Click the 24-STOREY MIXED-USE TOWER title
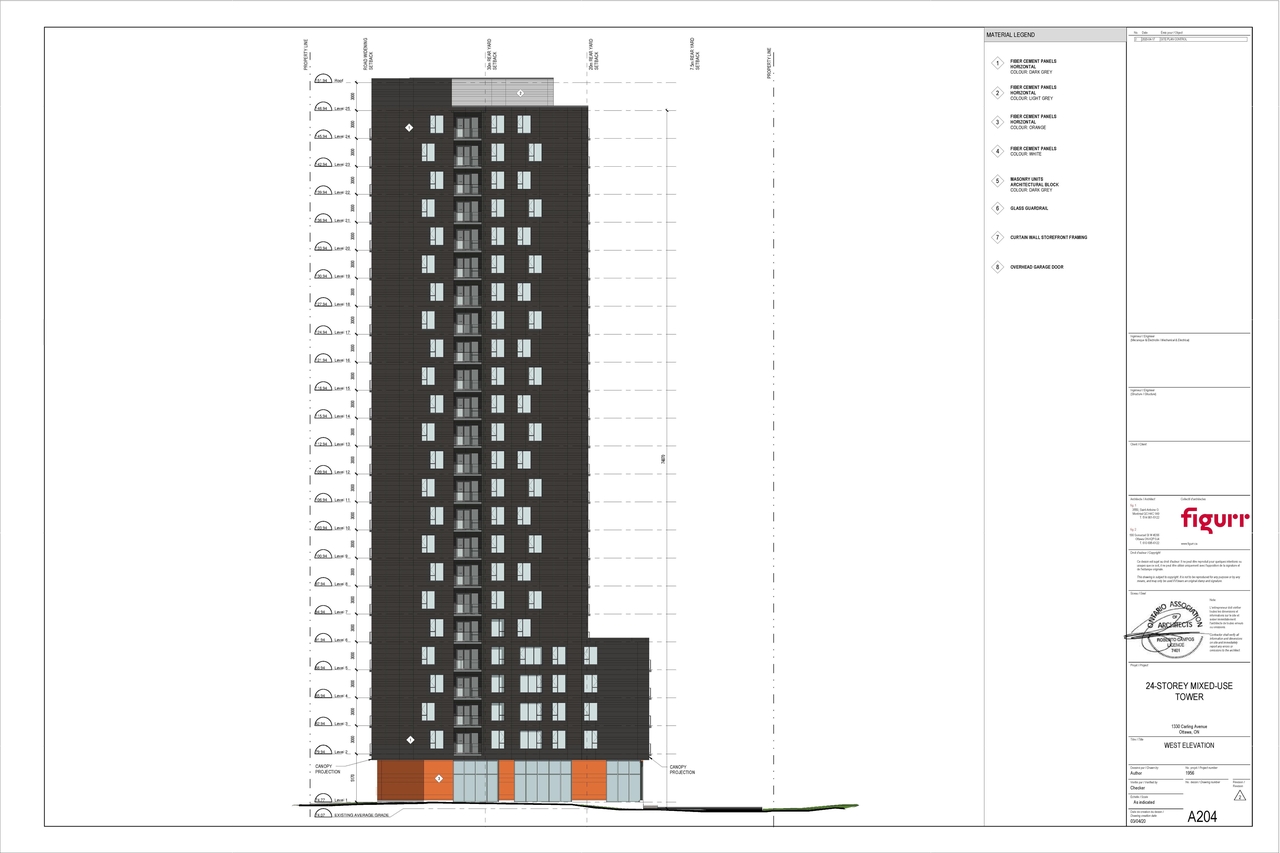This screenshot has height=853, width=1280. coord(1188,692)
